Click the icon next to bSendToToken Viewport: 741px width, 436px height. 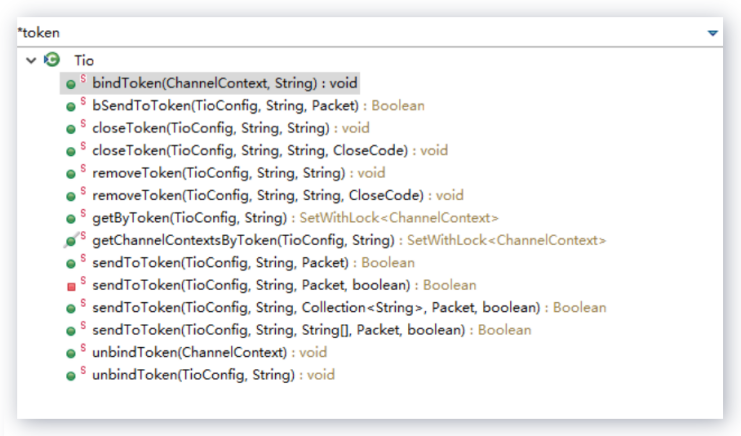71,106
